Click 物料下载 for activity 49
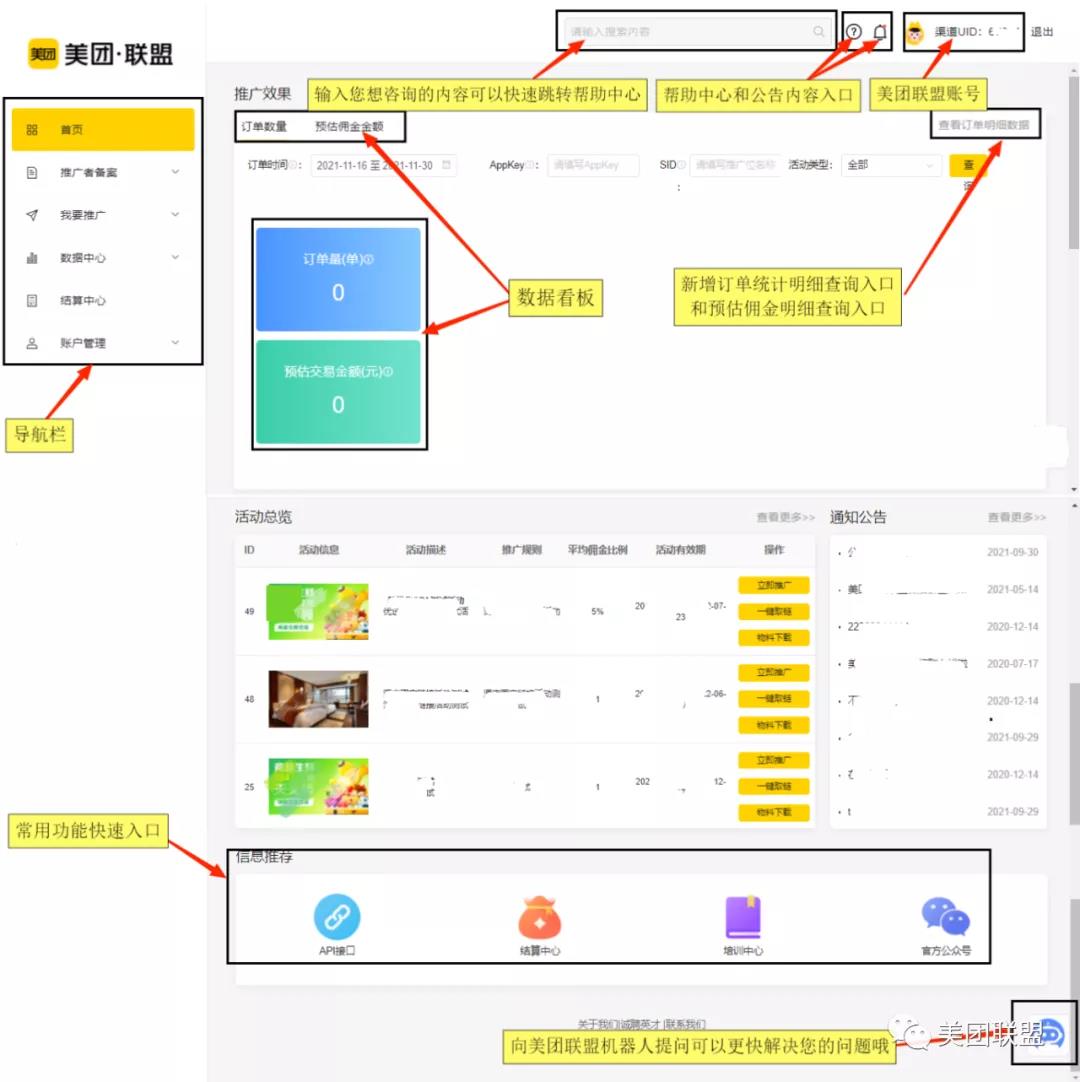Image resolution: width=1080 pixels, height=1082 pixels. 774,638
